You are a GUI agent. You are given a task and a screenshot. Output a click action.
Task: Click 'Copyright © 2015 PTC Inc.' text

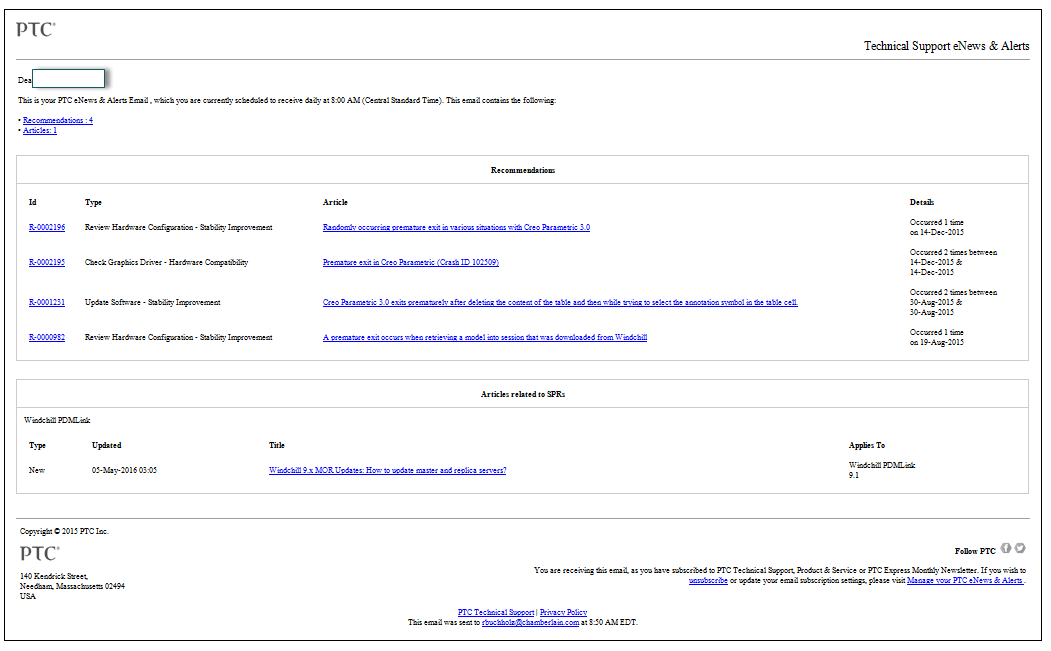(64, 531)
